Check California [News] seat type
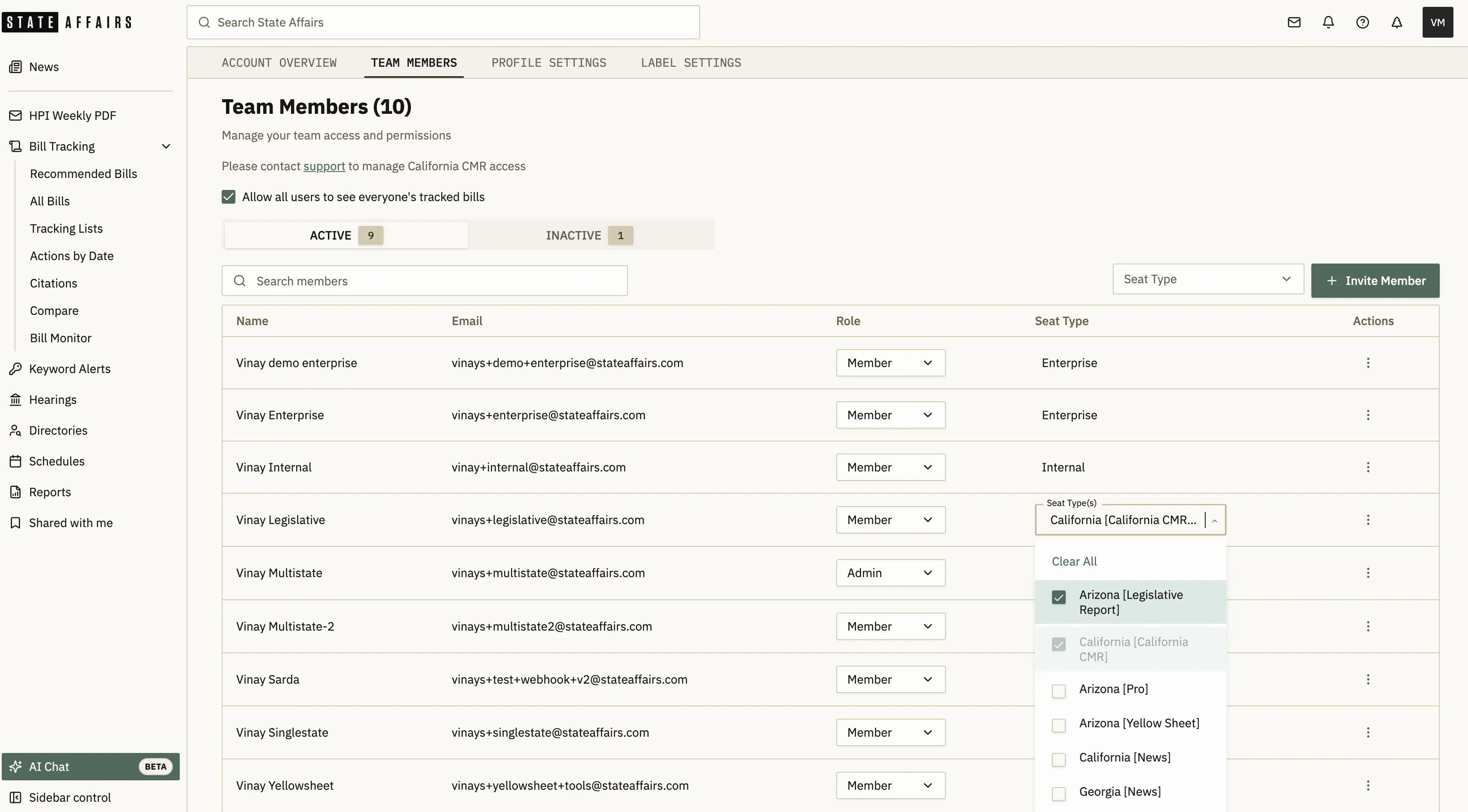 [x=1058, y=759]
